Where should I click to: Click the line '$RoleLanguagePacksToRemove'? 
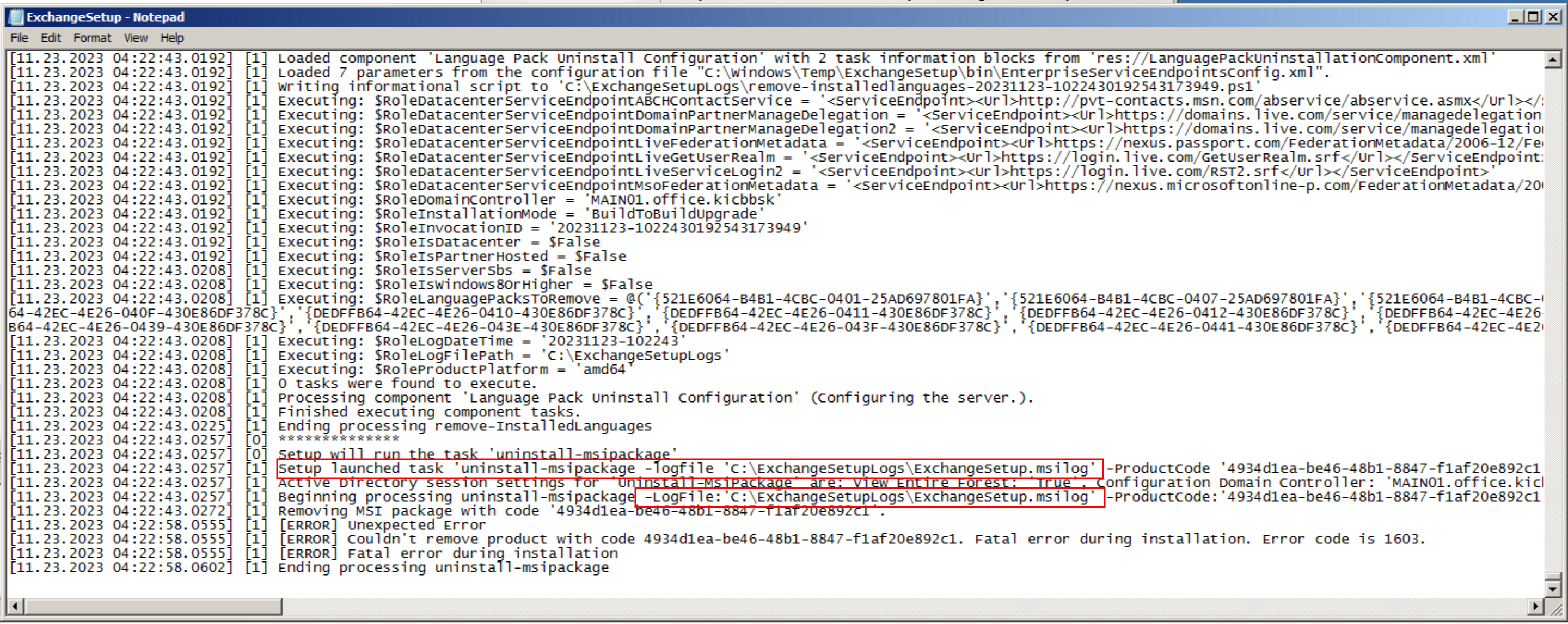coord(776,299)
